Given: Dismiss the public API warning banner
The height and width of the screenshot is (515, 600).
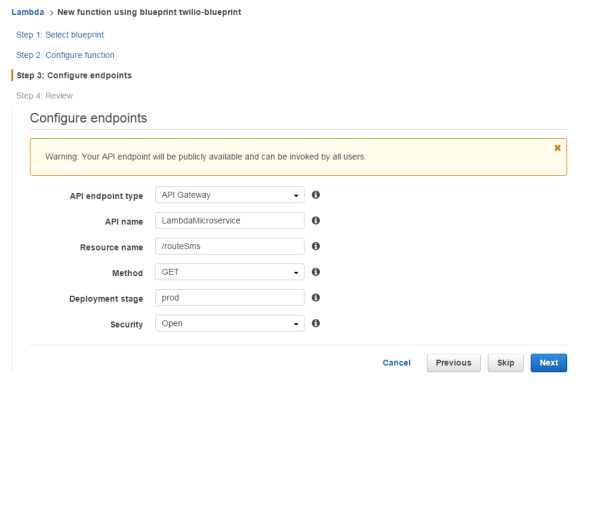Looking at the screenshot, I should (558, 148).
